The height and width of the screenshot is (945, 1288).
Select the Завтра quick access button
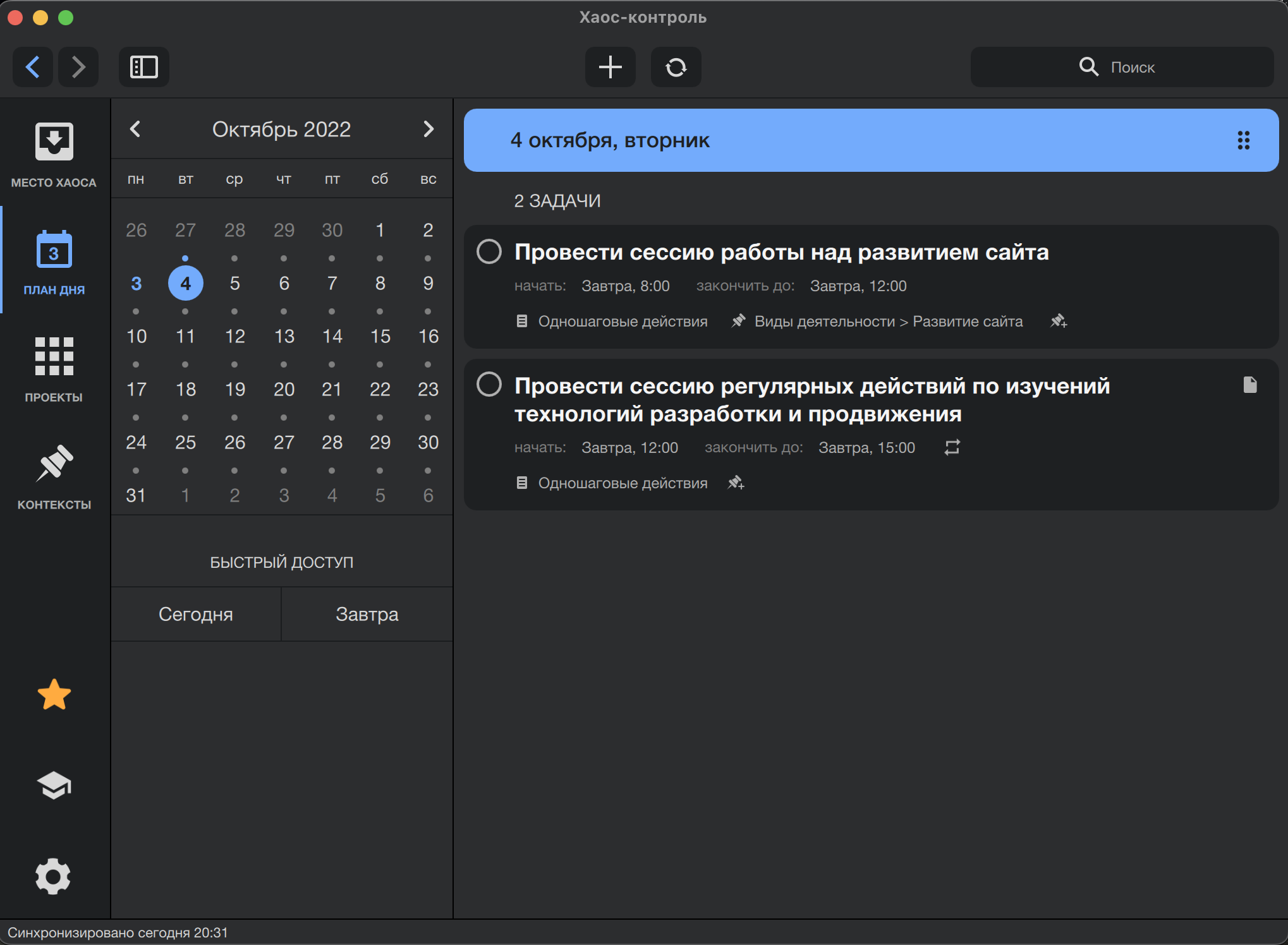(367, 614)
